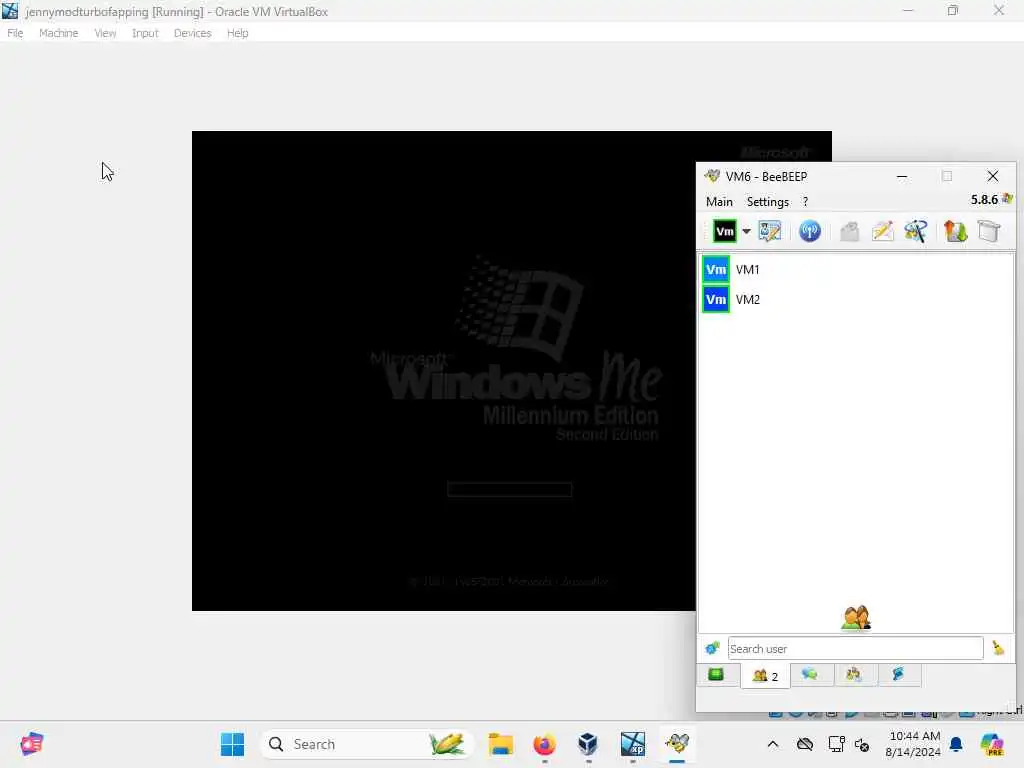Screen dimensions: 1024x768
Task: Click the grey box icon in BeeBEEP toolbar
Action: 989,231
